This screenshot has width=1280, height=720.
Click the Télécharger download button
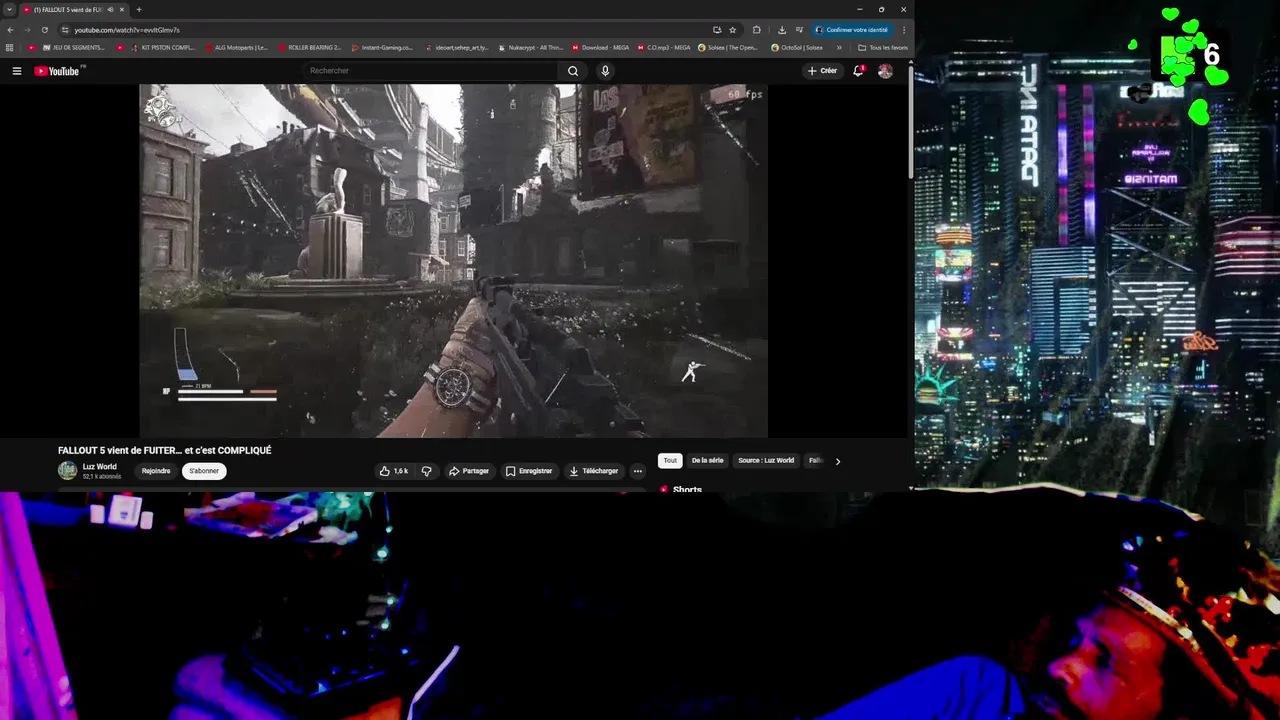[x=594, y=471]
